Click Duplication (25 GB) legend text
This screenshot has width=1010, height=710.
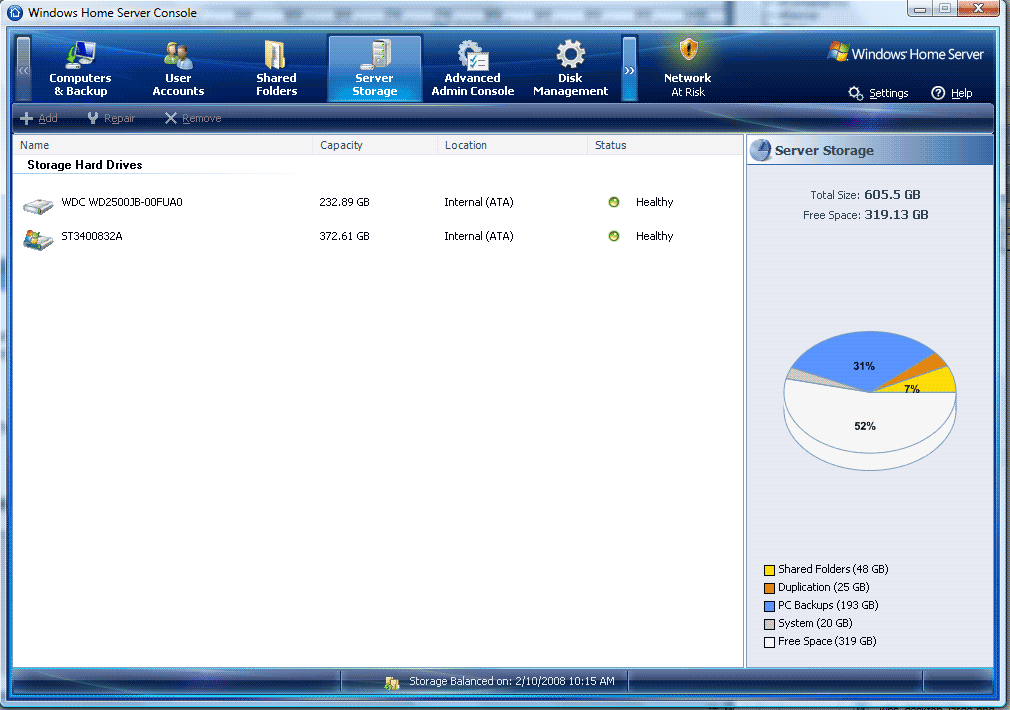pos(823,587)
